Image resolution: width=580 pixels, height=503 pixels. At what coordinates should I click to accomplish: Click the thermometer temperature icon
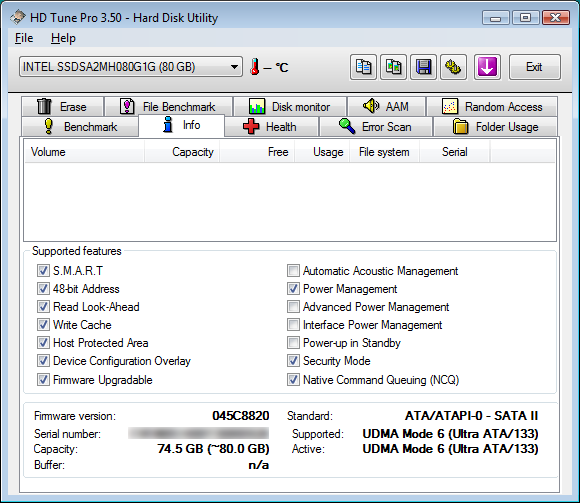(254, 67)
